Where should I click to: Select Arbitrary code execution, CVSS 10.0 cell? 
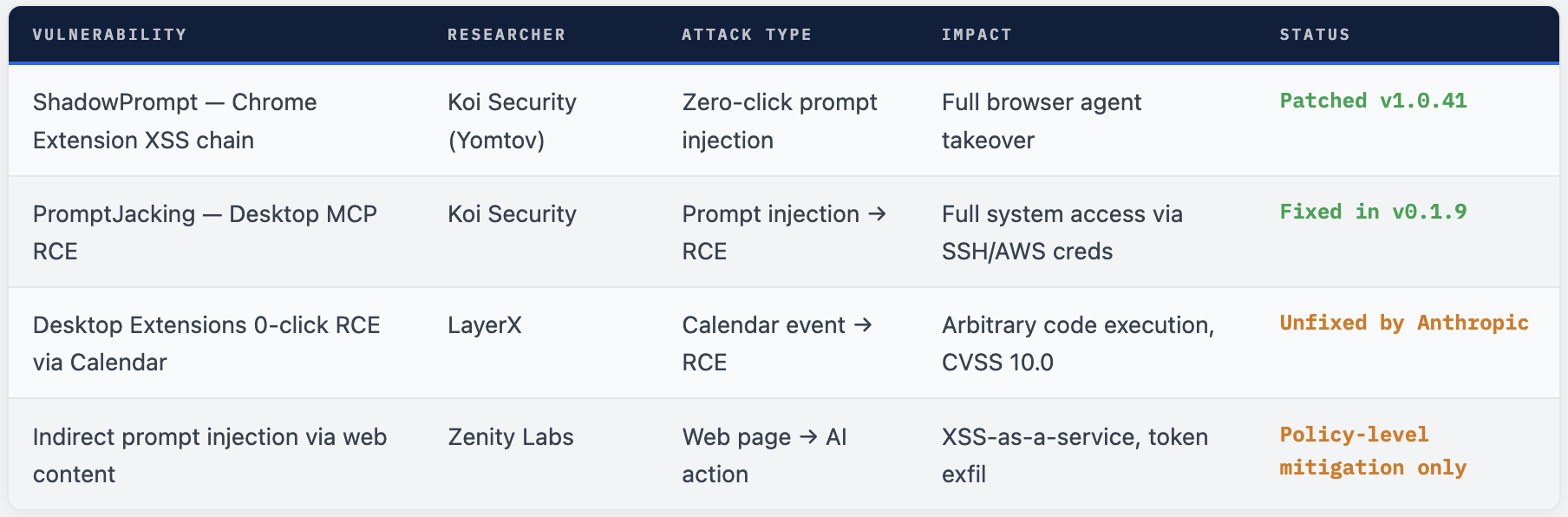1078,344
